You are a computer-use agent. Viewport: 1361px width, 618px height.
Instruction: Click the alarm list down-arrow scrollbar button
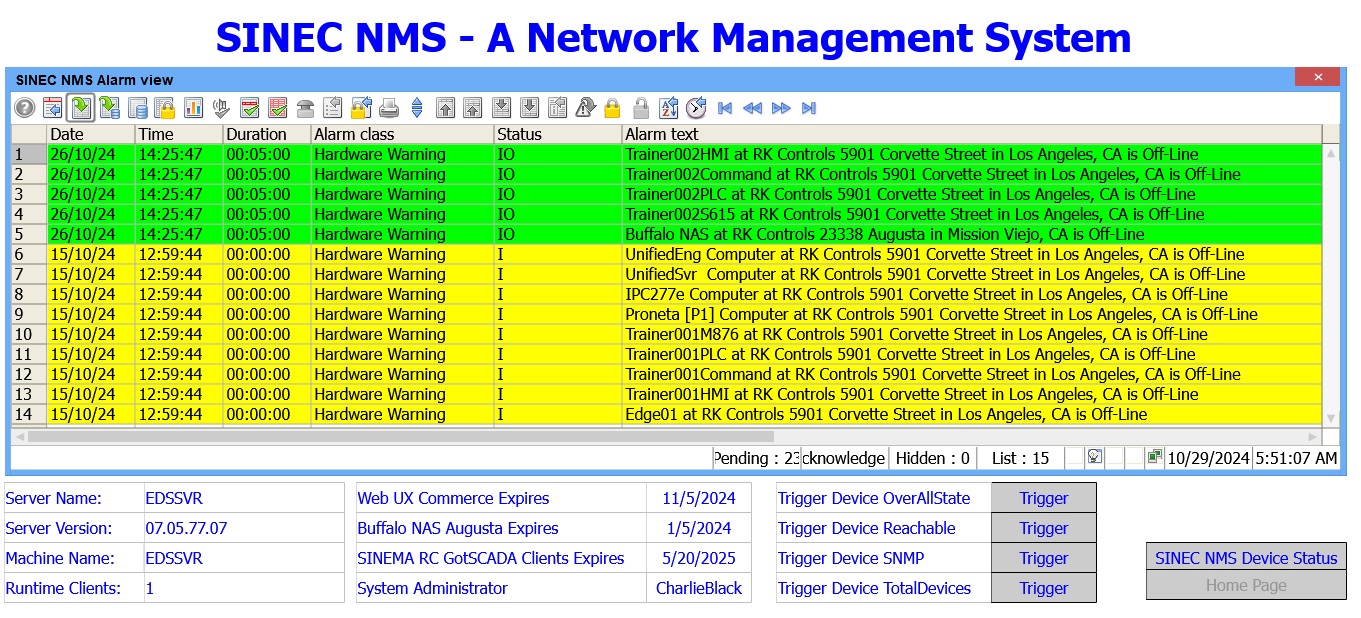point(1331,418)
